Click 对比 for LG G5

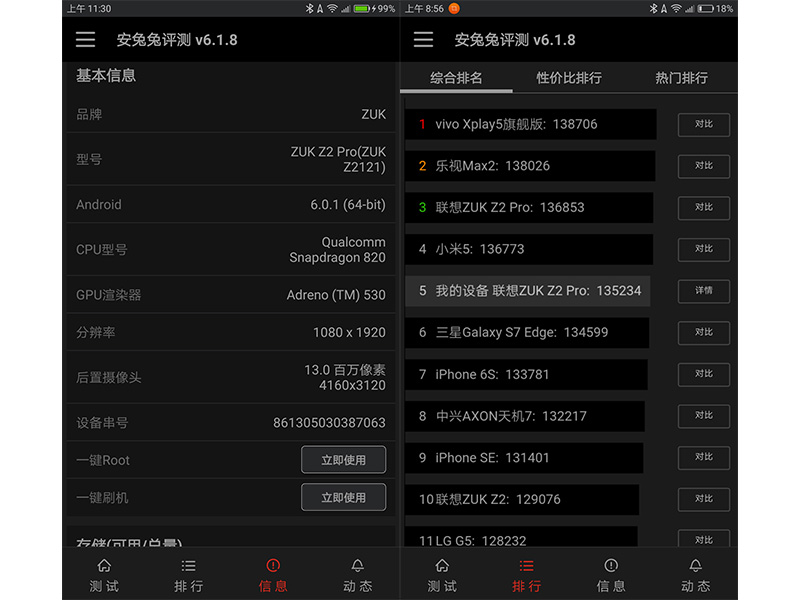(x=704, y=539)
